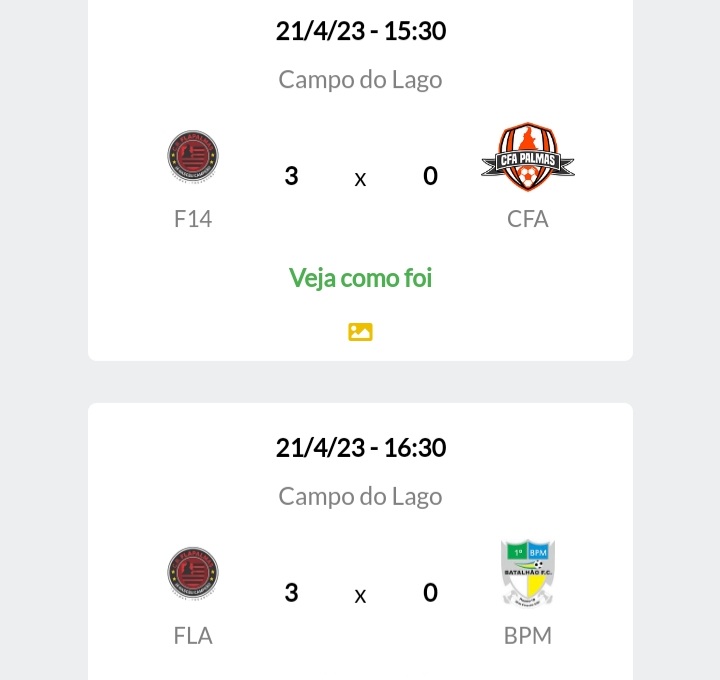Click the x between F14 and CFA scores
Screen dimensions: 720x680
(x=360, y=180)
